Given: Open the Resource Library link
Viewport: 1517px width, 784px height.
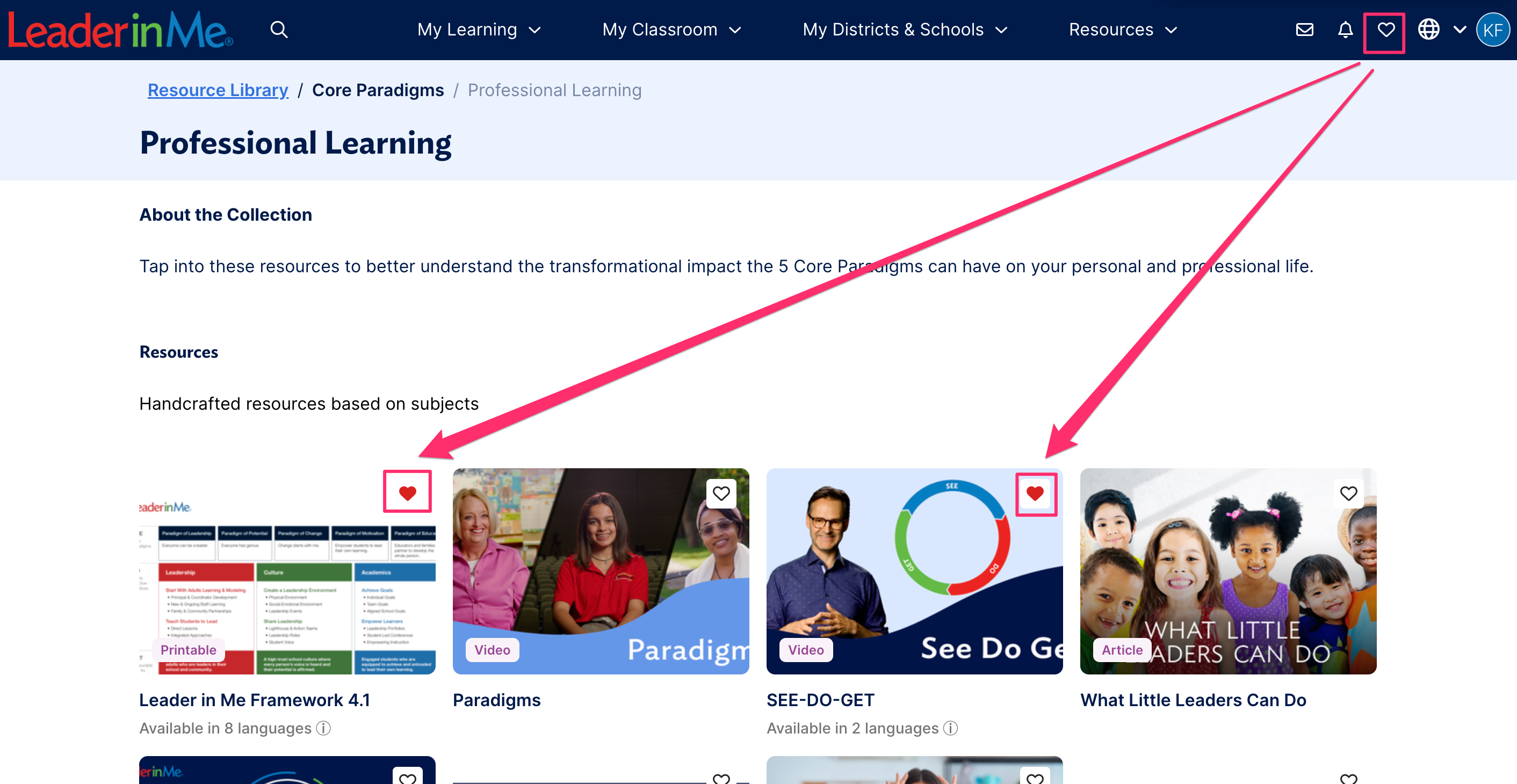Looking at the screenshot, I should point(218,90).
